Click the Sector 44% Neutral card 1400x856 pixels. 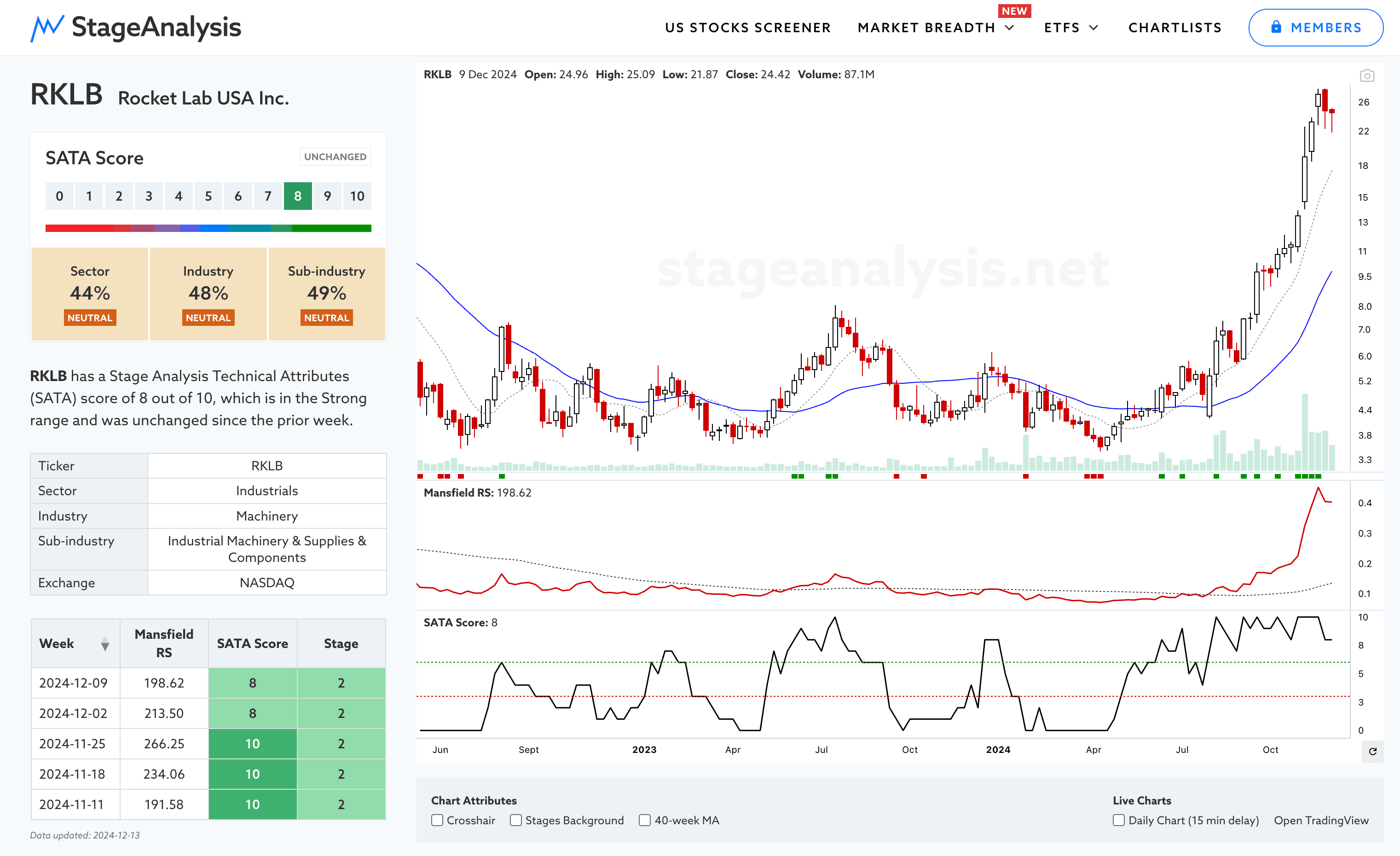pyautogui.click(x=90, y=294)
